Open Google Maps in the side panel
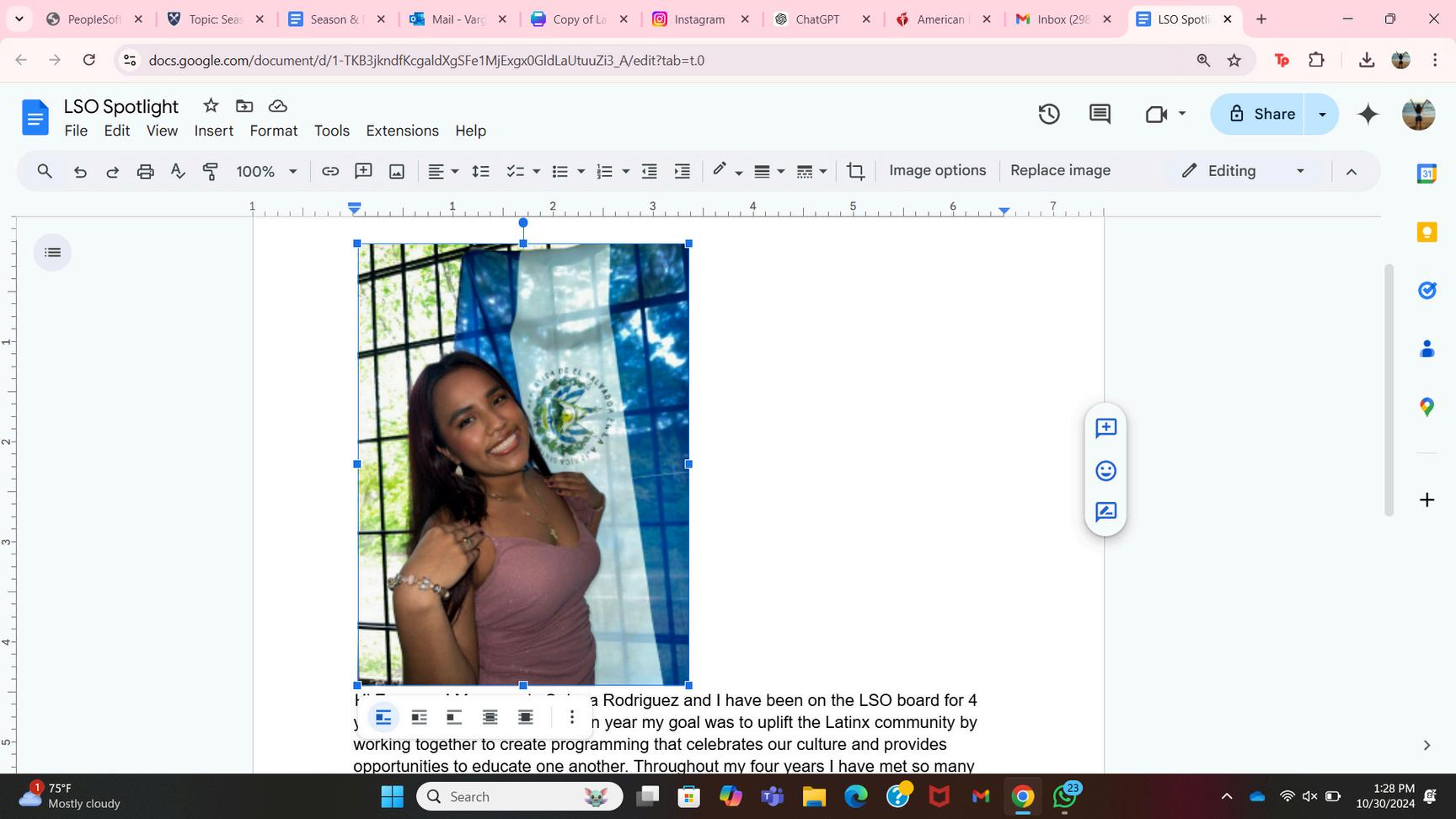The image size is (1456, 819). (x=1427, y=407)
